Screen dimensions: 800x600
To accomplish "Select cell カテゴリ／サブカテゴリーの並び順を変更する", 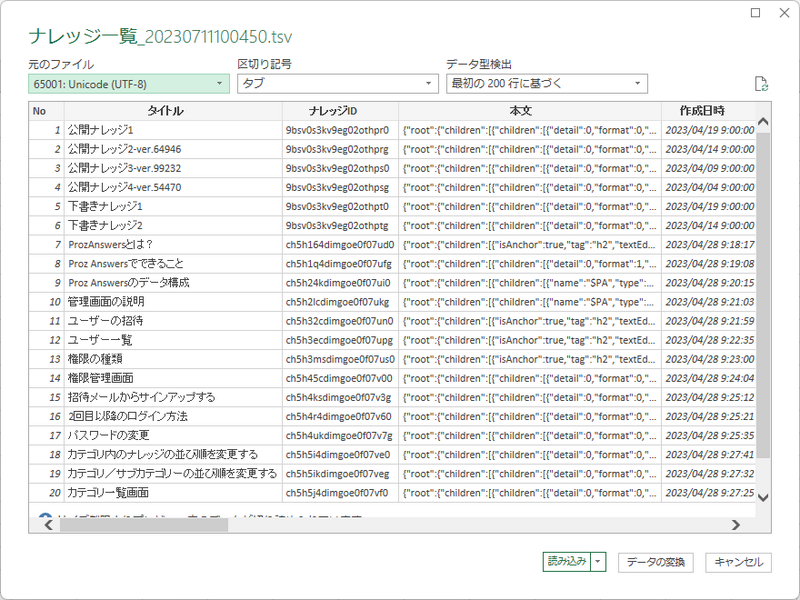I will (173, 474).
